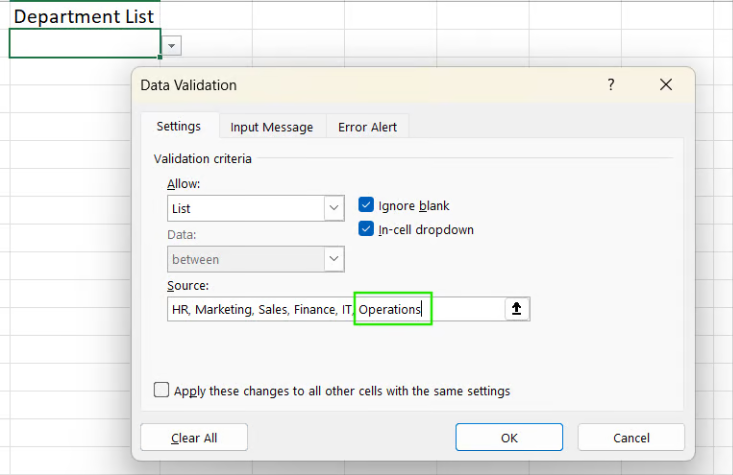Switch to the Settings tab
The height and width of the screenshot is (475, 733).
coord(179,126)
